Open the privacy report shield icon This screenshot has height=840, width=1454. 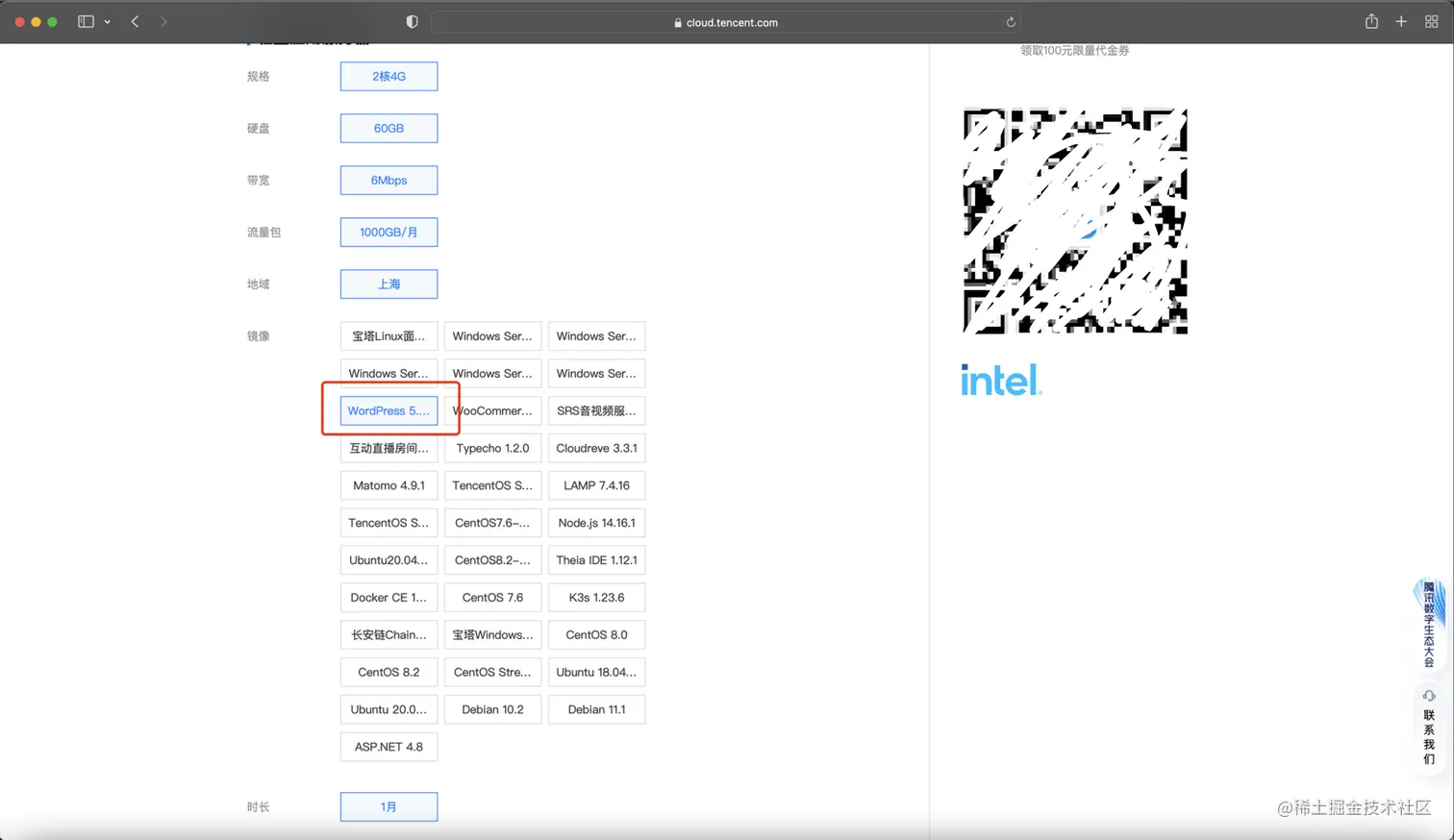[412, 21]
